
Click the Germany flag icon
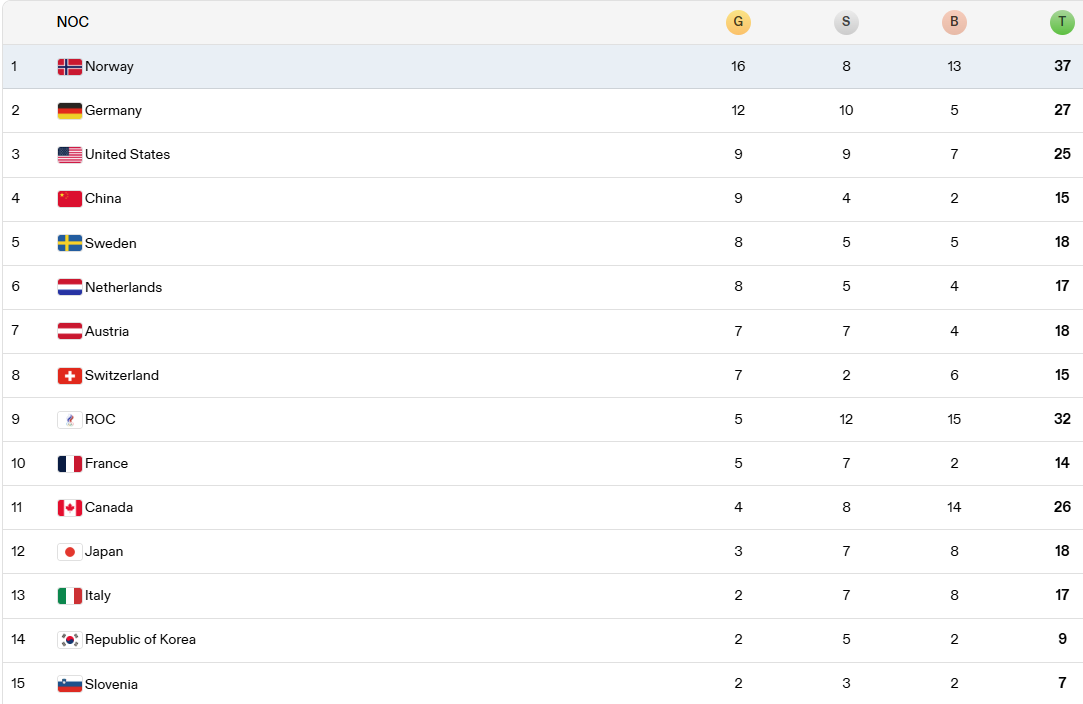coord(70,111)
